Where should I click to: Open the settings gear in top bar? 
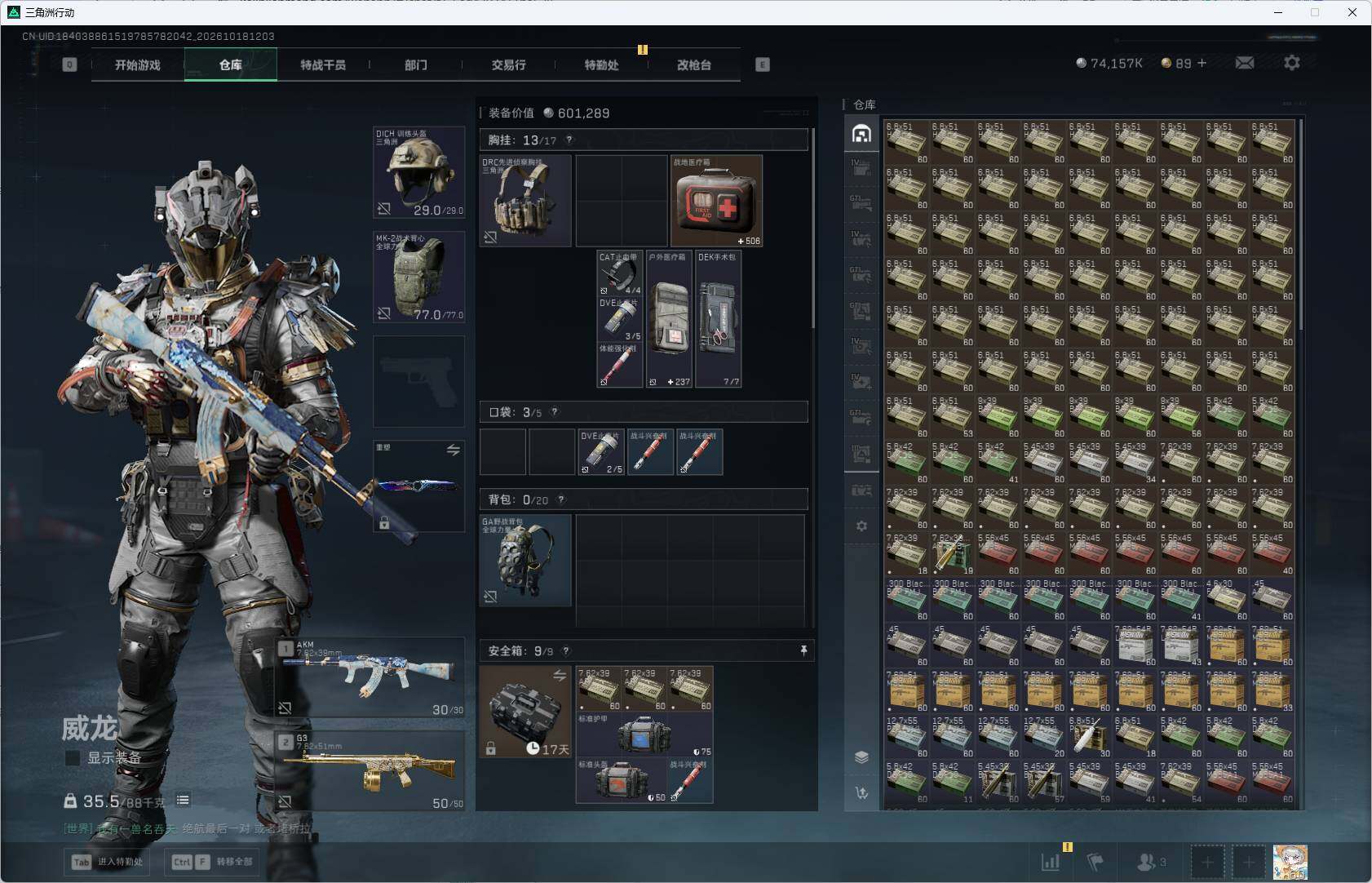point(1292,63)
